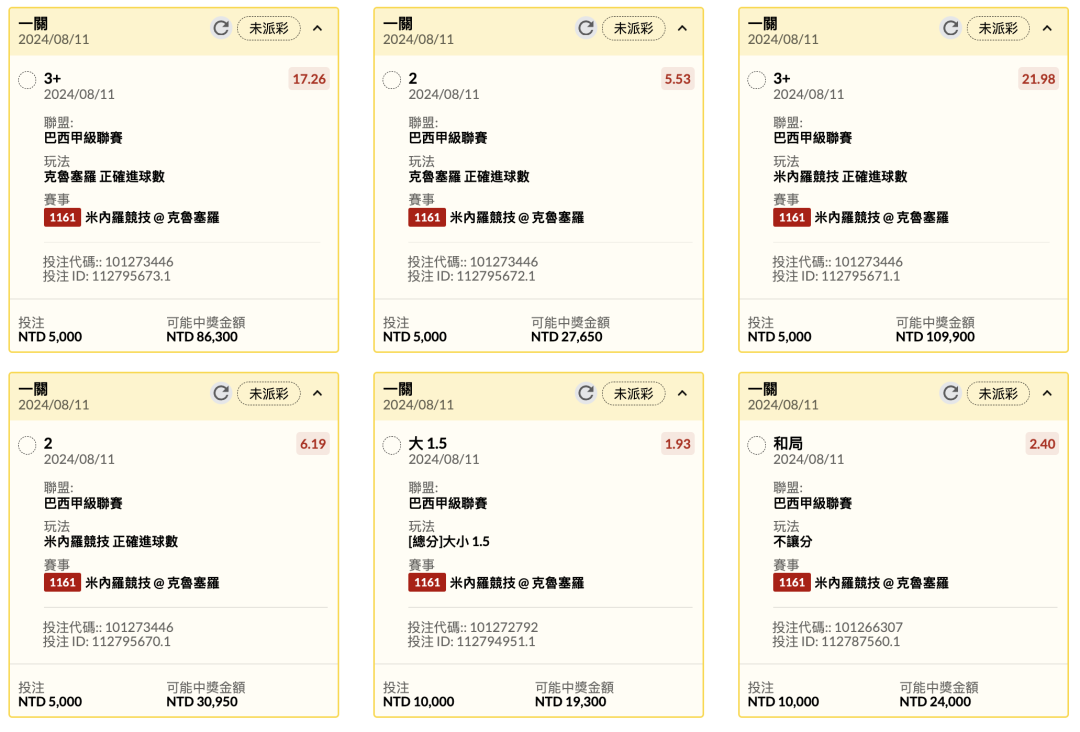Click the 17.26 odds badge
The height and width of the screenshot is (732, 1080).
(309, 79)
